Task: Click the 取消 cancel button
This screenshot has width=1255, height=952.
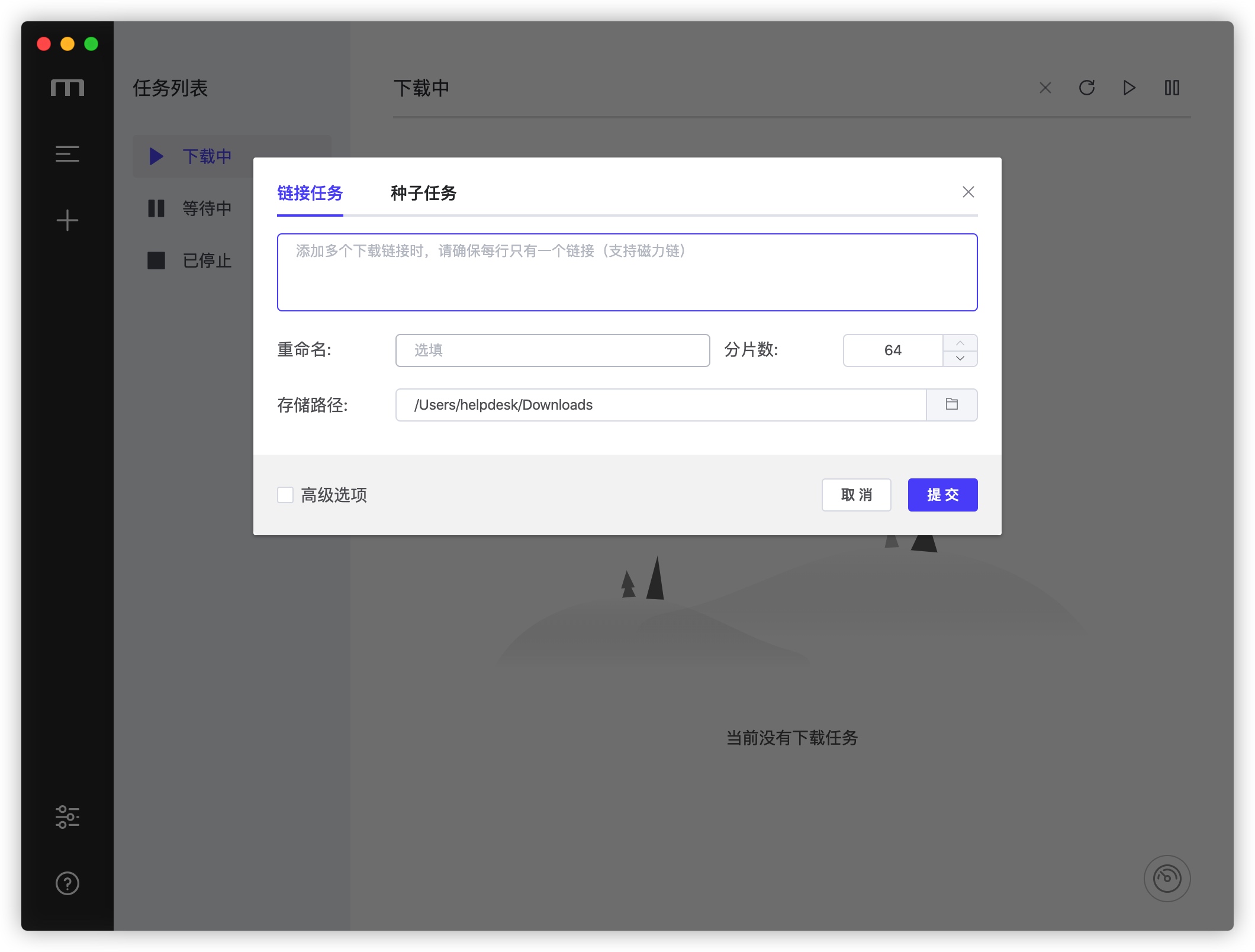Action: click(x=856, y=495)
